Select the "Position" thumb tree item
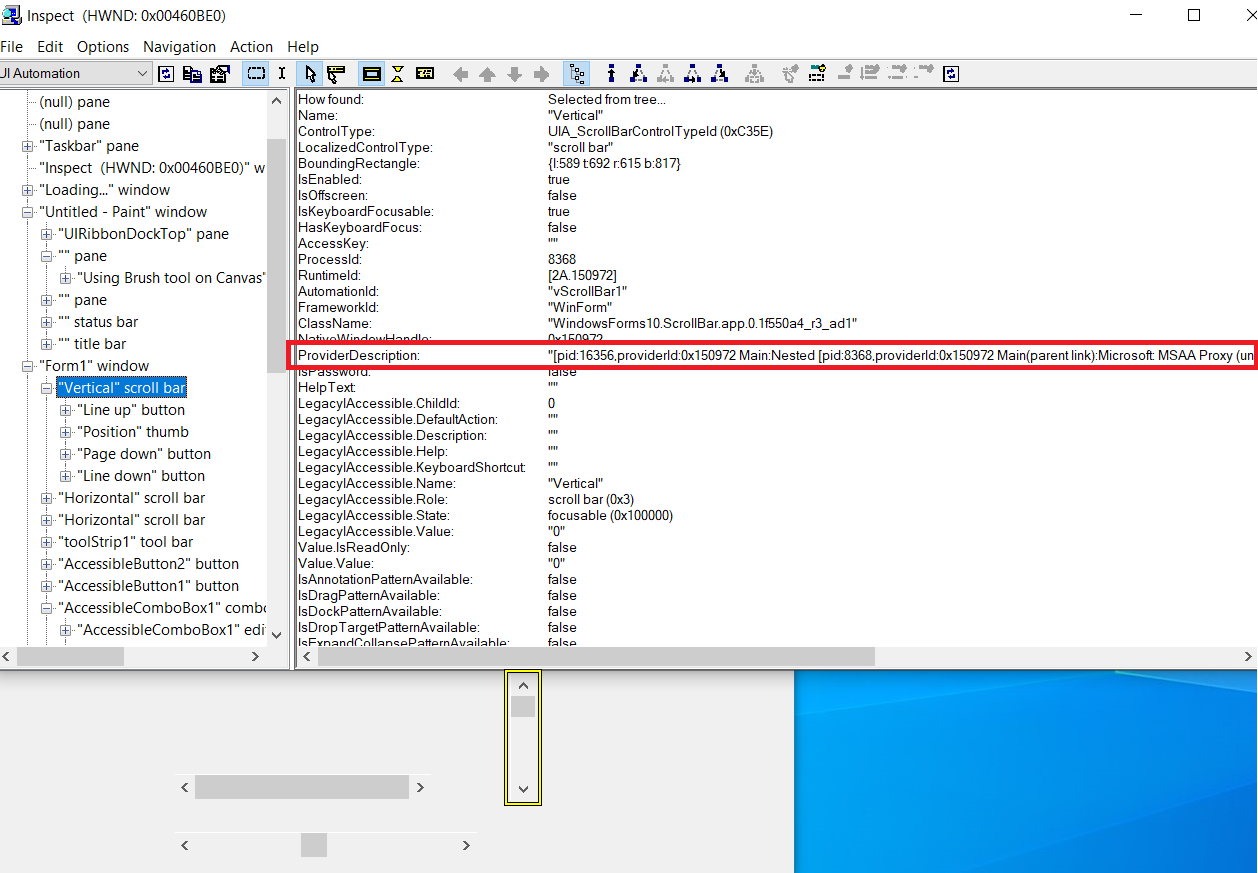Image resolution: width=1258 pixels, height=873 pixels. coord(133,432)
